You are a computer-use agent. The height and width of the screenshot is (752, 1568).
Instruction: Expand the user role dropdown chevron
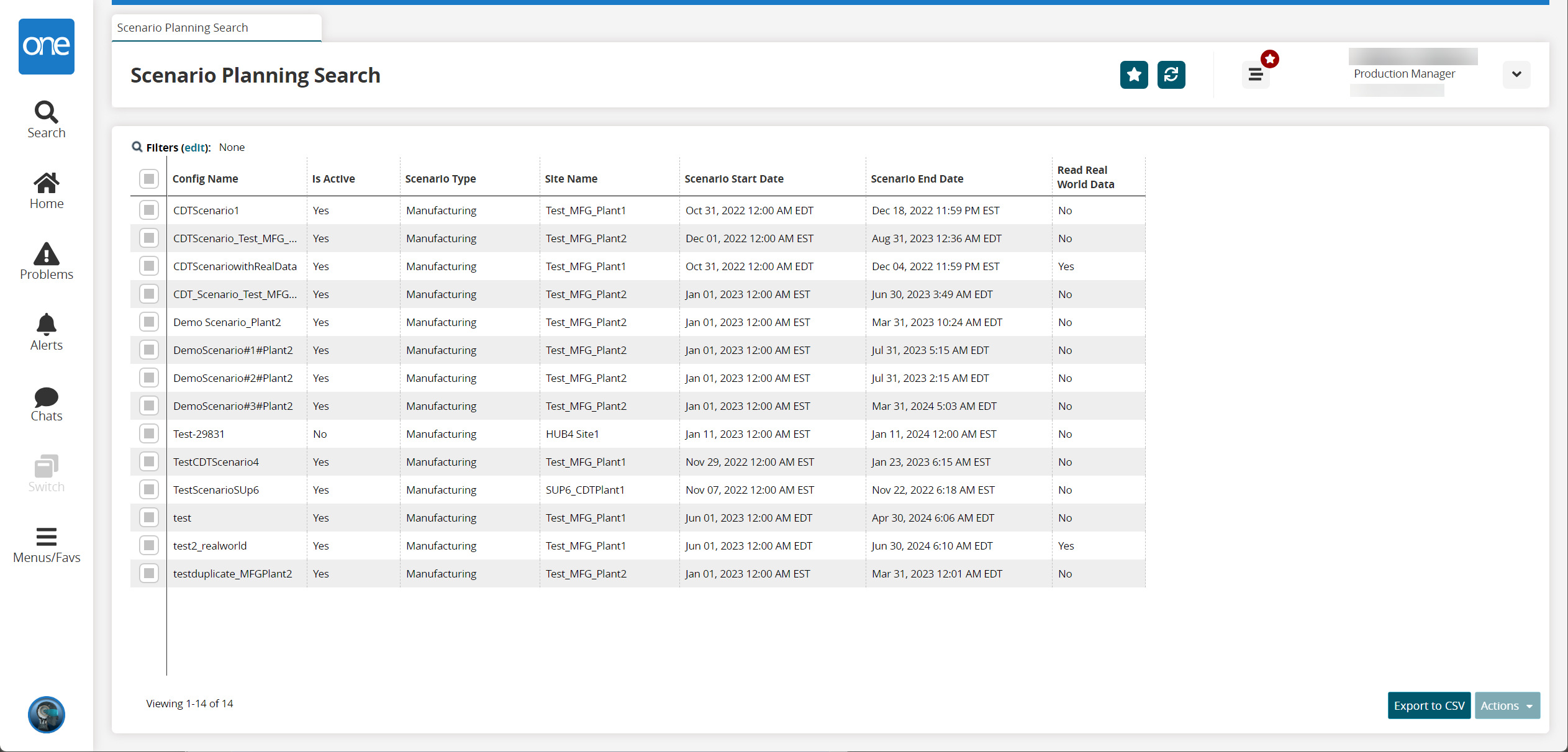click(1516, 75)
